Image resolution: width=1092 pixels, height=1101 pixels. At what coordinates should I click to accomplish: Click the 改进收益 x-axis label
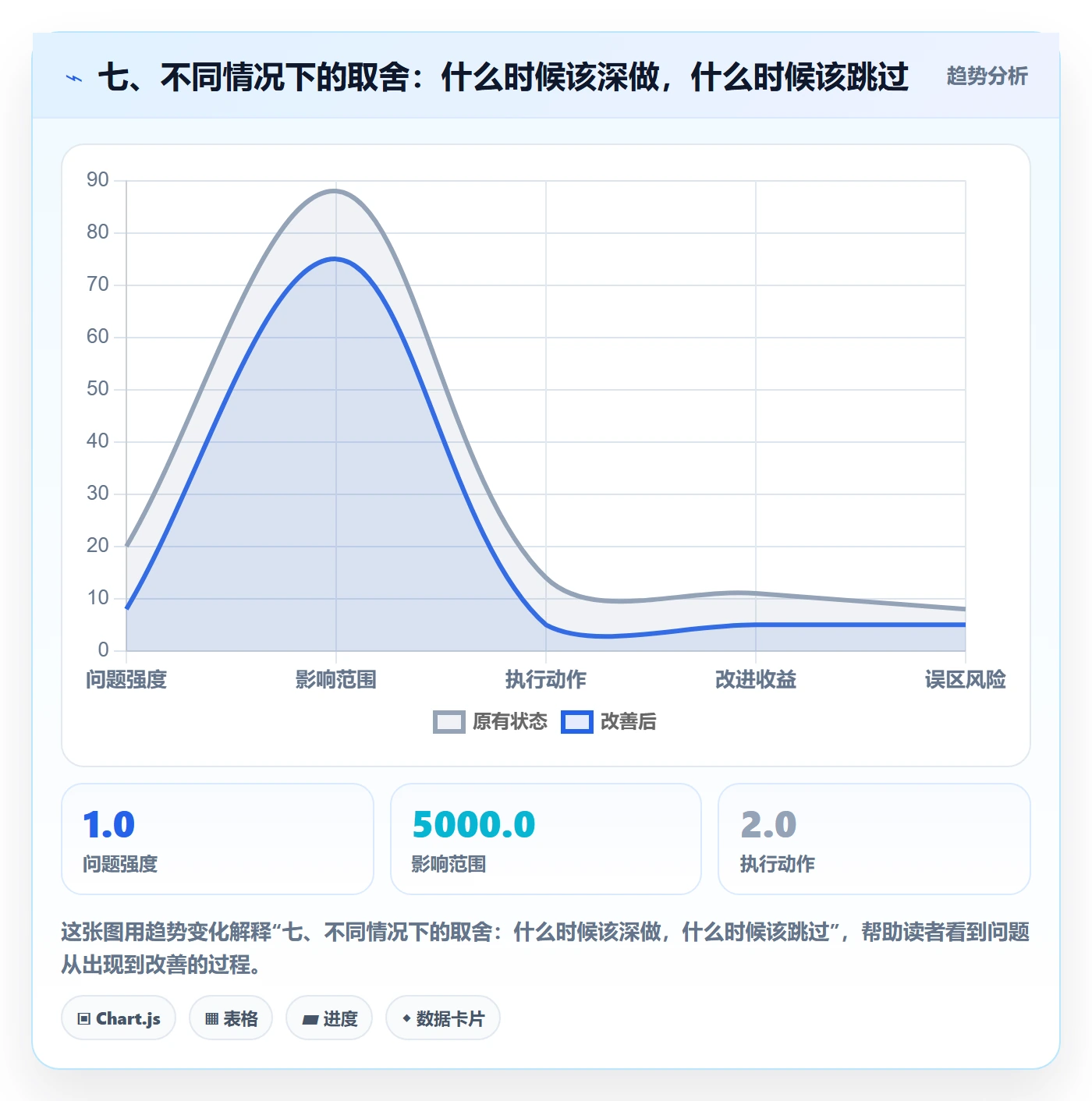756,680
